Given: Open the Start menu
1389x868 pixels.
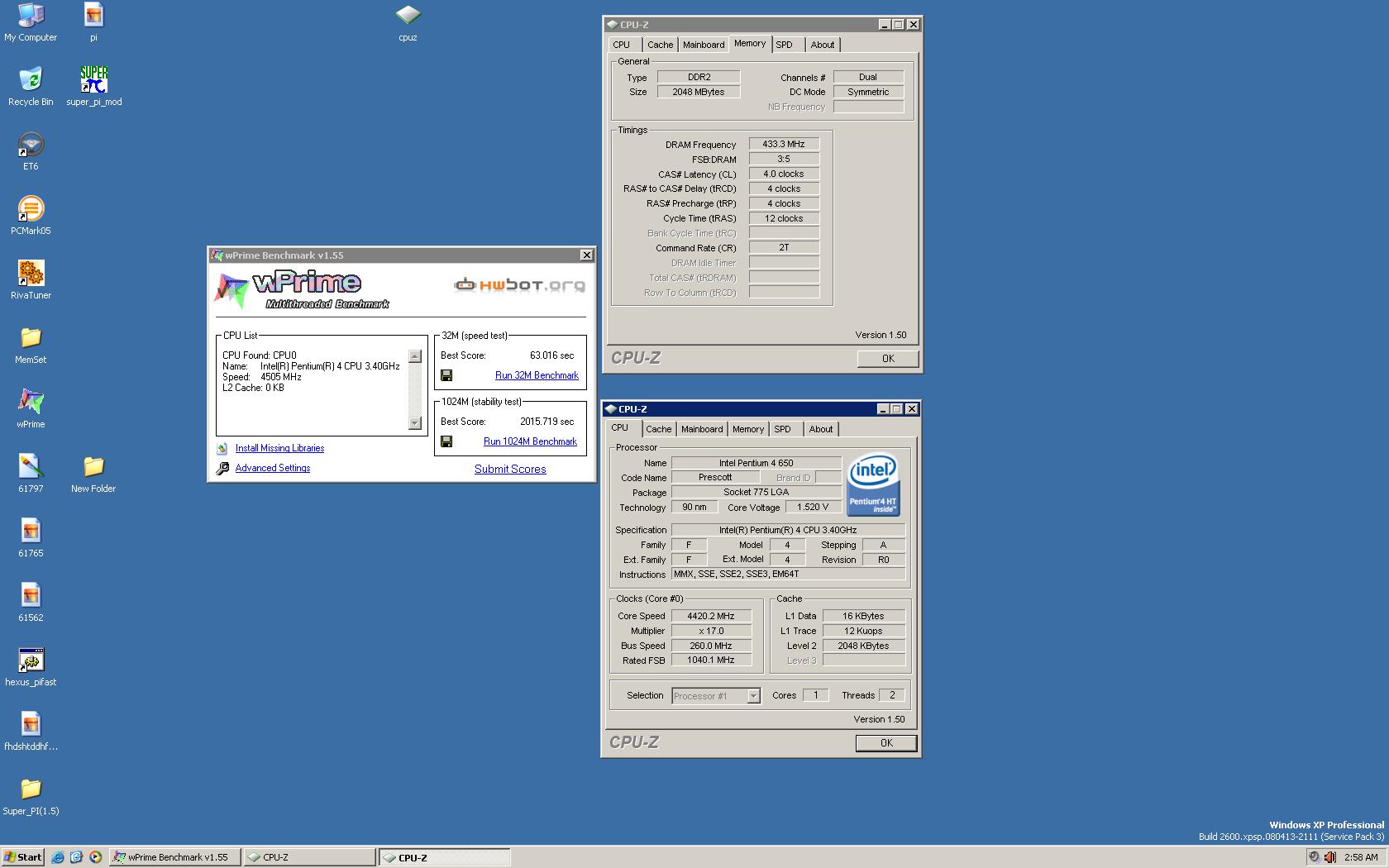Looking at the screenshot, I should [23, 857].
